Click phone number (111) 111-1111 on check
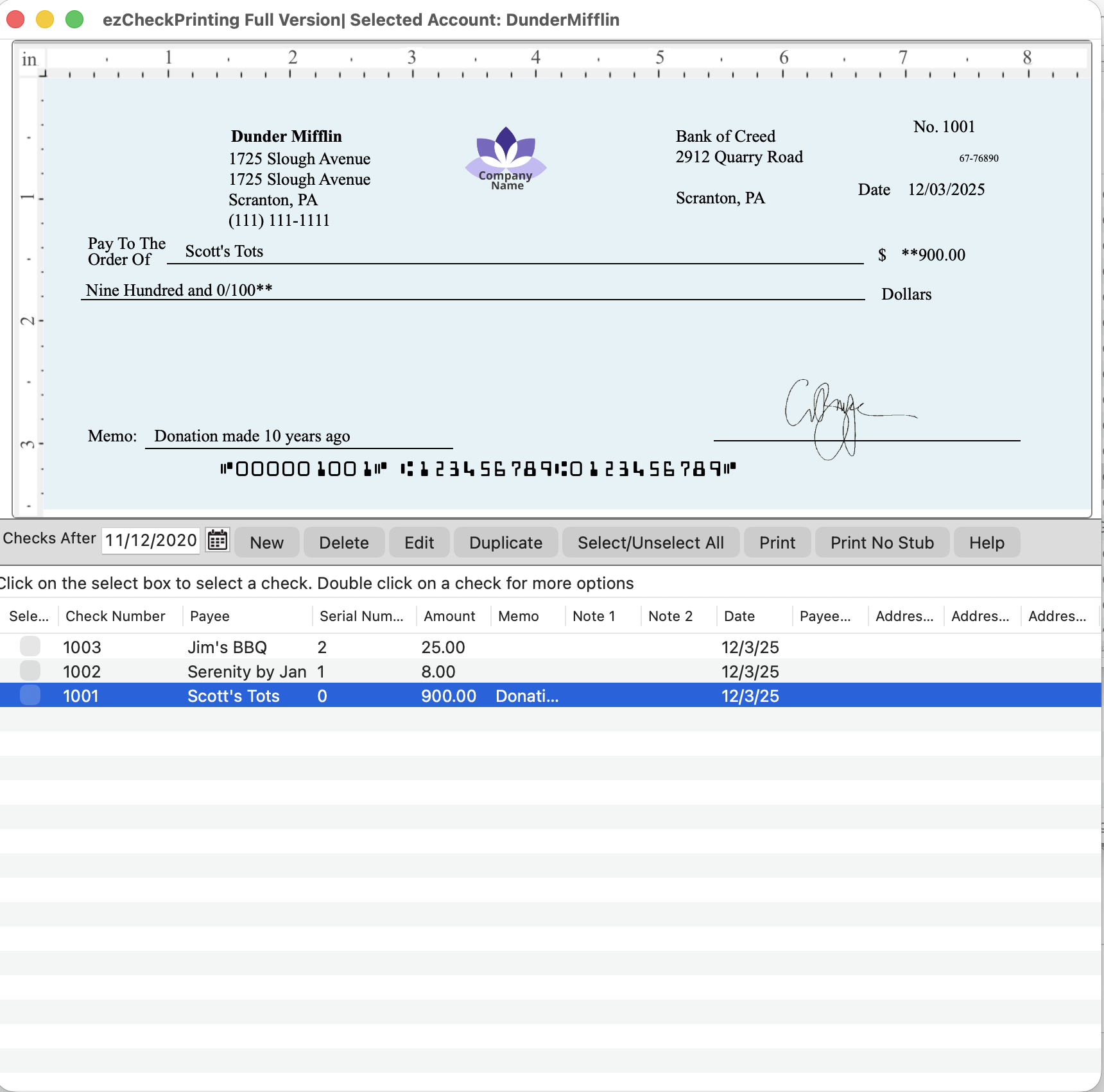This screenshot has height=1092, width=1104. pos(279,220)
